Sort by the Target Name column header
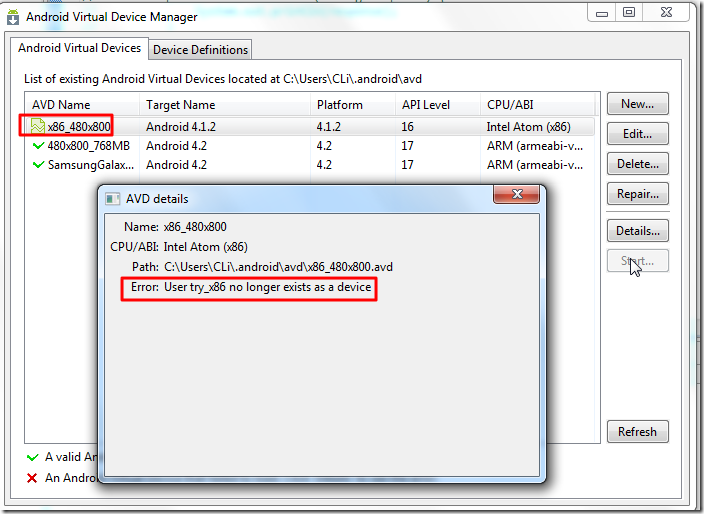Viewport: 704px width, 514px height. pos(225,105)
